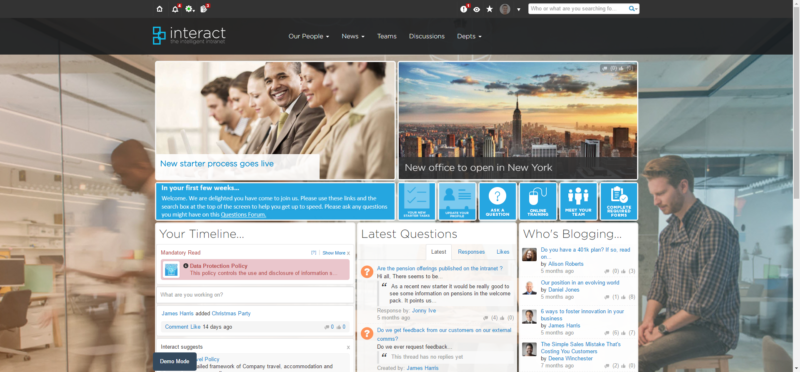Open the documents clipboard icon with badge

[x=204, y=9]
